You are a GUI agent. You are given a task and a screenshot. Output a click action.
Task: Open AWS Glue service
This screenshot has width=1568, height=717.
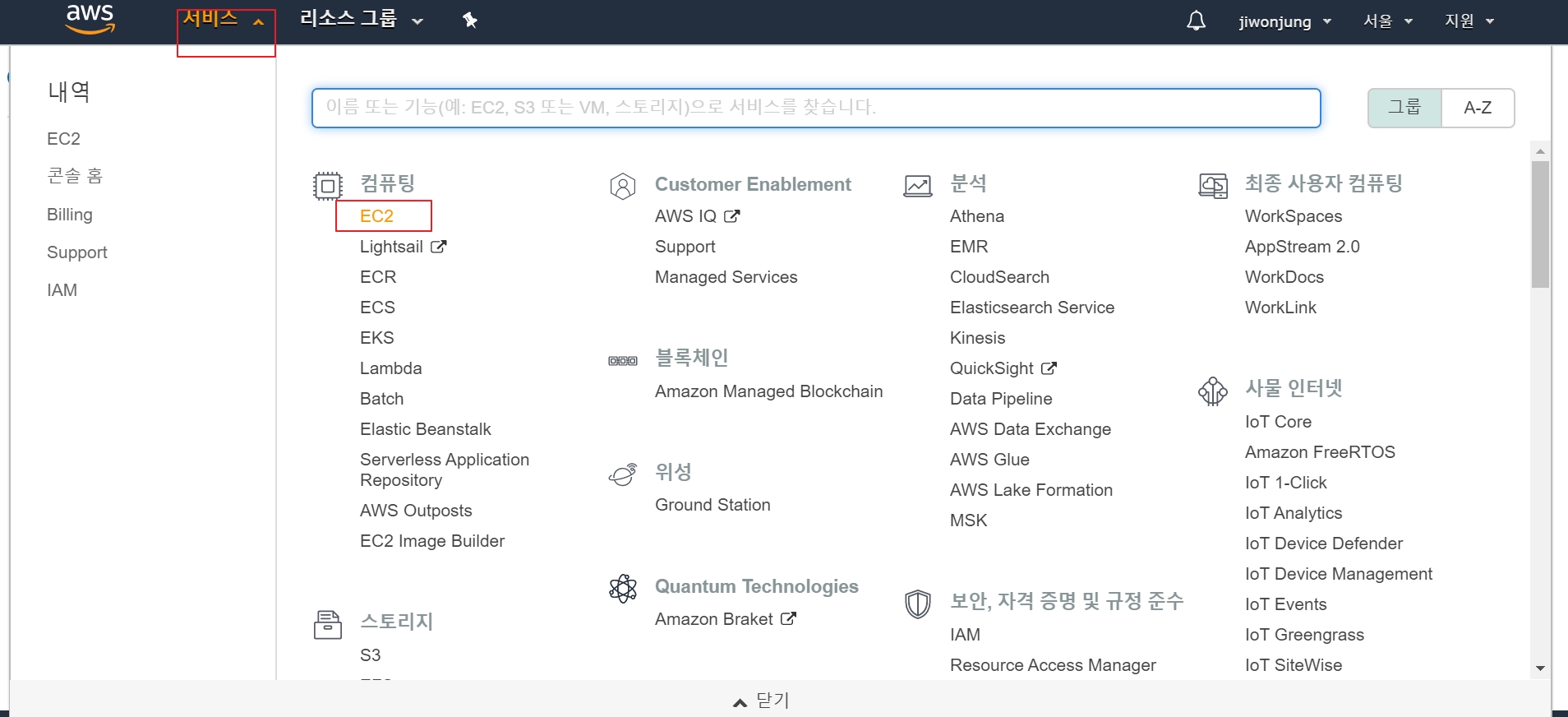tap(989, 460)
